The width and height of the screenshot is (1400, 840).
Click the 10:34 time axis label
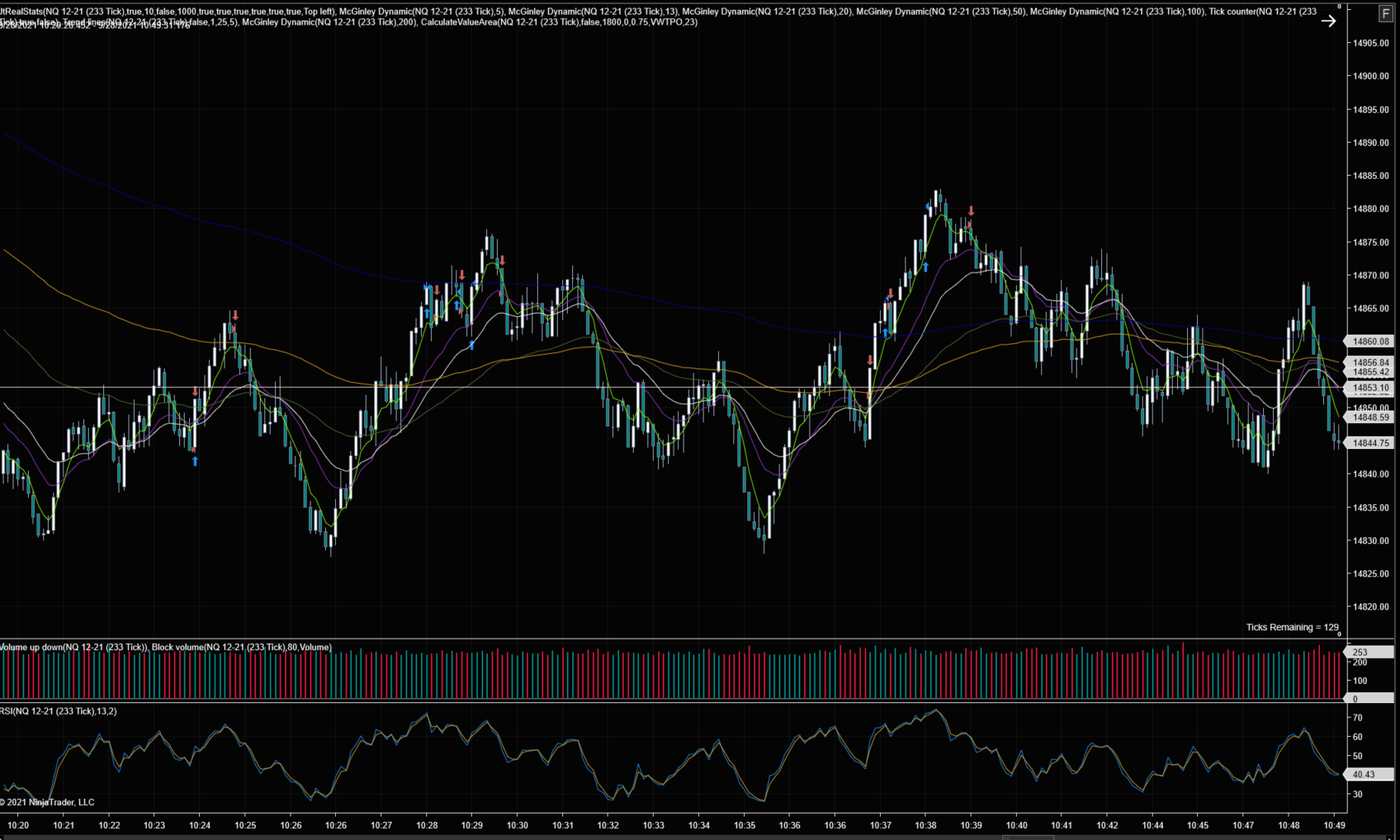click(x=699, y=825)
